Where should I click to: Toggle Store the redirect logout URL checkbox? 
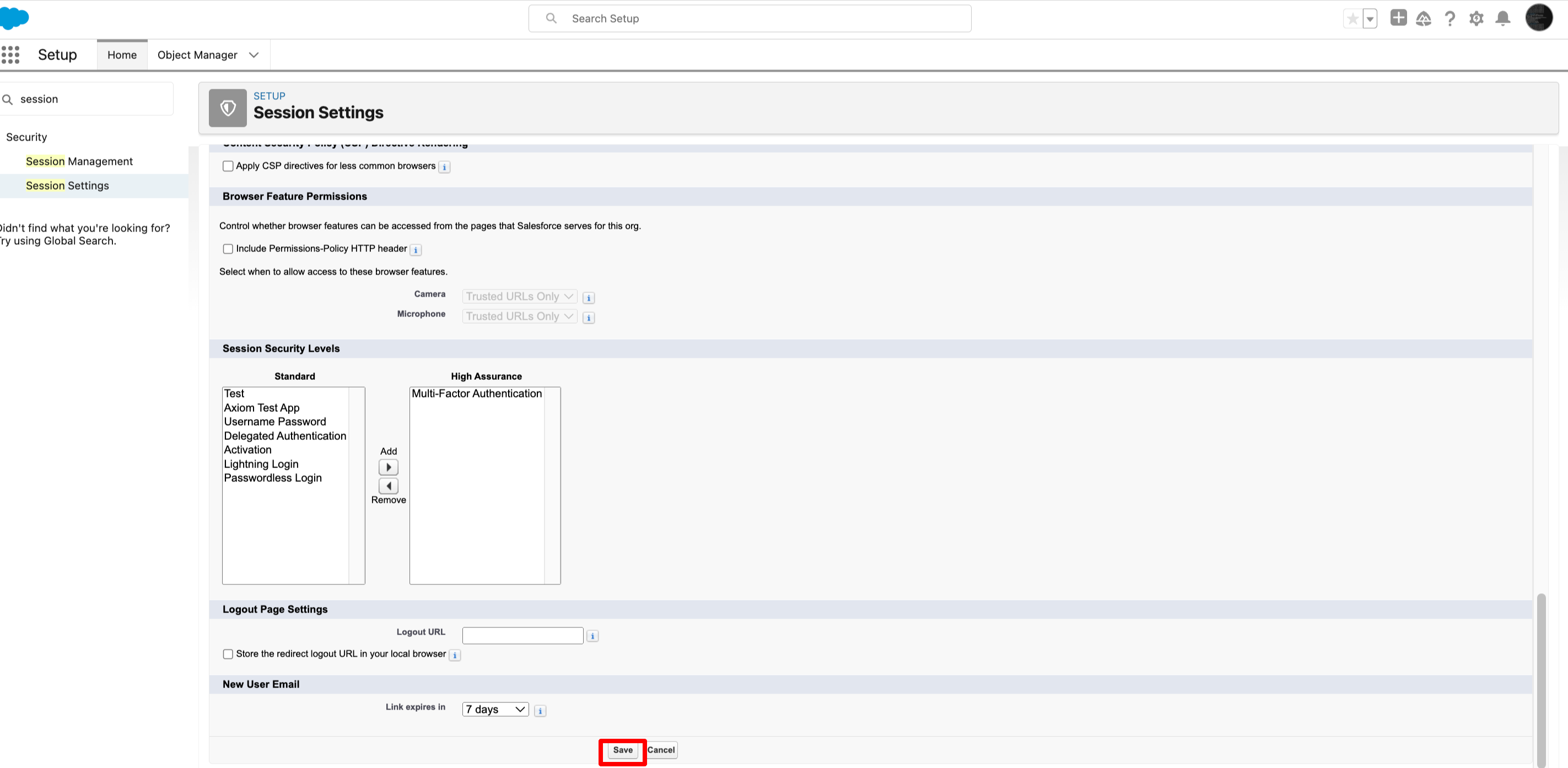(228, 653)
